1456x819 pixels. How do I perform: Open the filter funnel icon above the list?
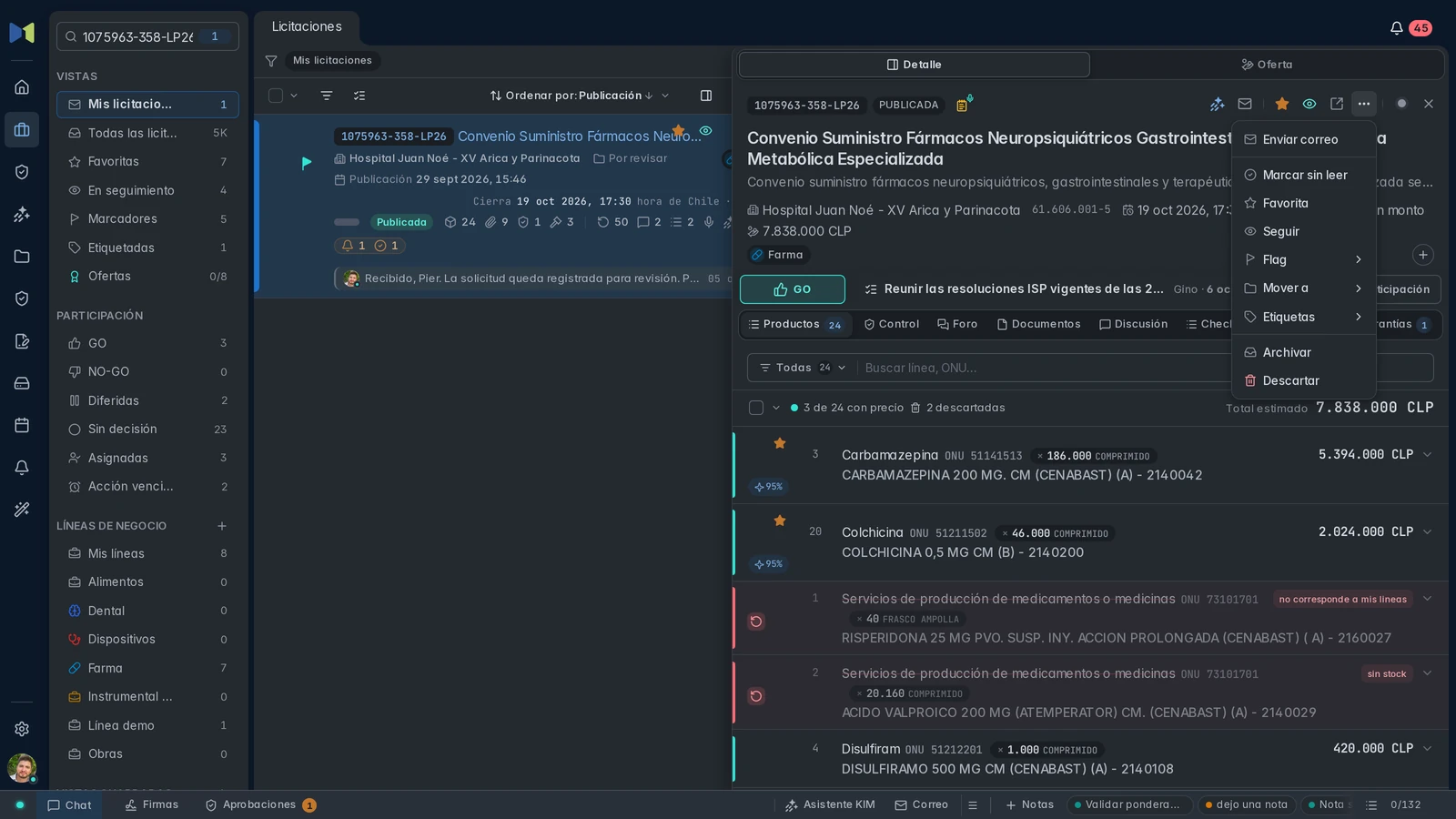coord(271,61)
